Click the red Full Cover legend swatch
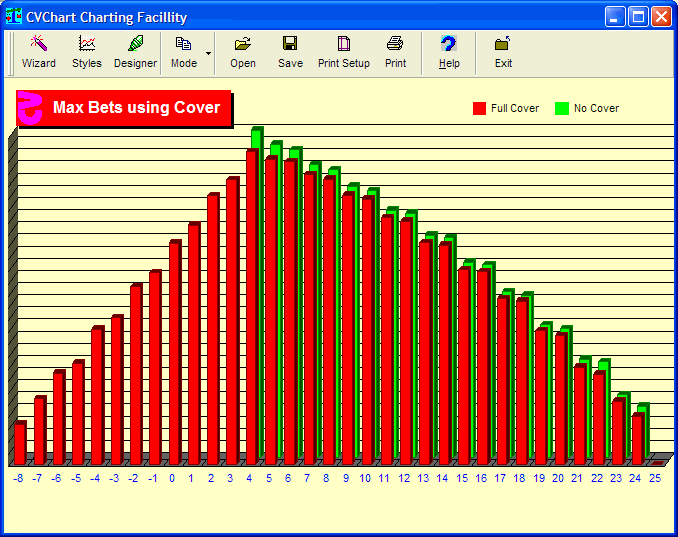 (x=479, y=108)
